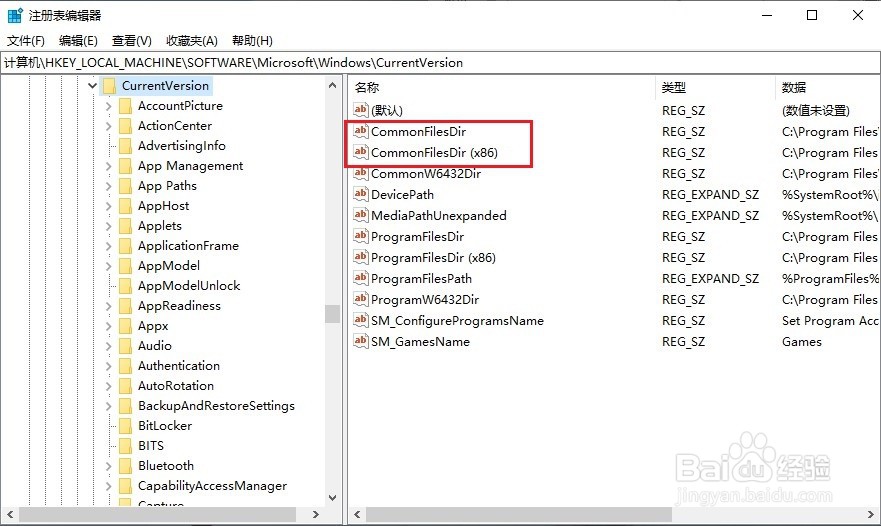Click the string icon of ProgramFilesPath
This screenshot has width=881, height=526.
[360, 278]
